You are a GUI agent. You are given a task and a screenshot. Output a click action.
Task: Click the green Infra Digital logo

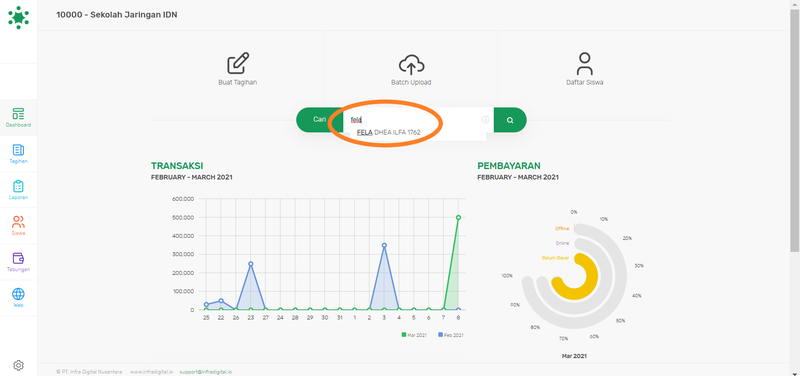[18, 17]
